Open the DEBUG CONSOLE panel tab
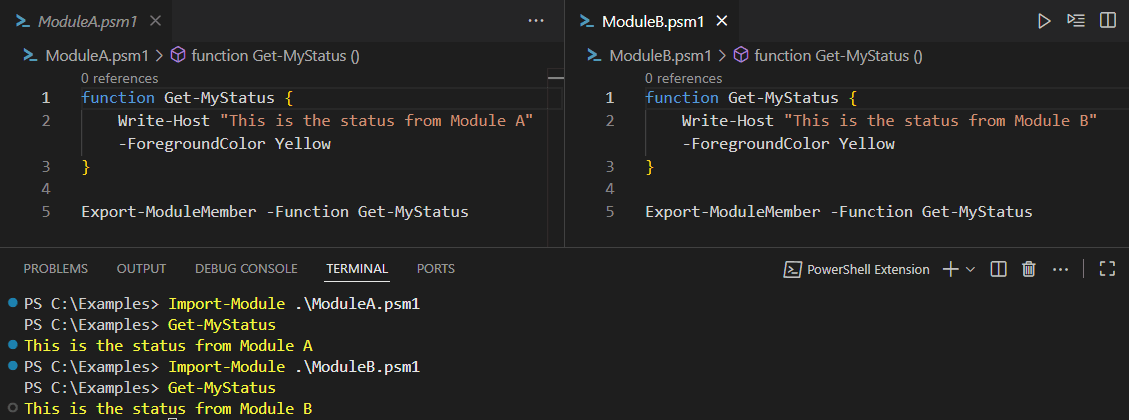This screenshot has width=1129, height=420. coord(246,269)
